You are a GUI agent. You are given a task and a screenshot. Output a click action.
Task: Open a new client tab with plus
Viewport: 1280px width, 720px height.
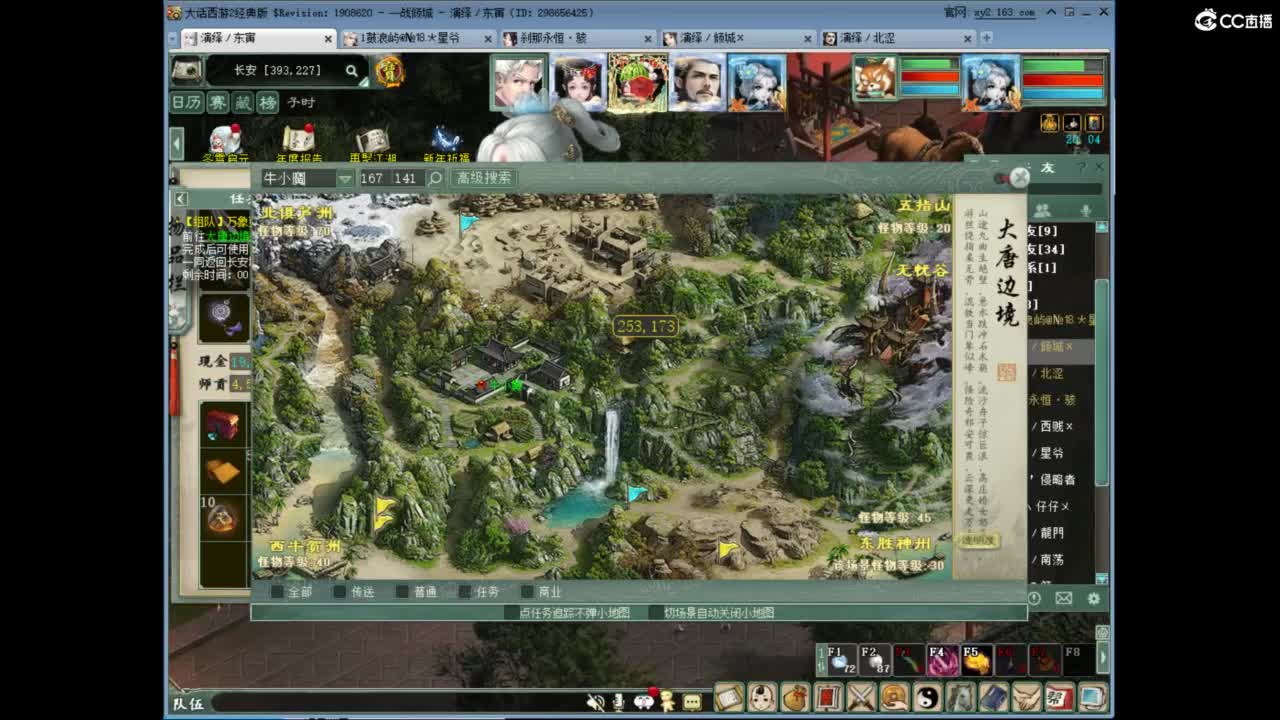click(986, 38)
